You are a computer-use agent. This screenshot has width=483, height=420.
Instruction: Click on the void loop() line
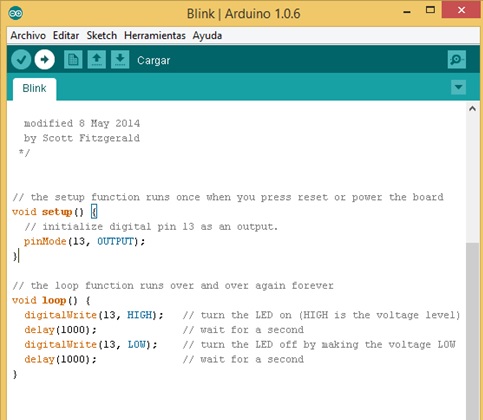[51, 300]
